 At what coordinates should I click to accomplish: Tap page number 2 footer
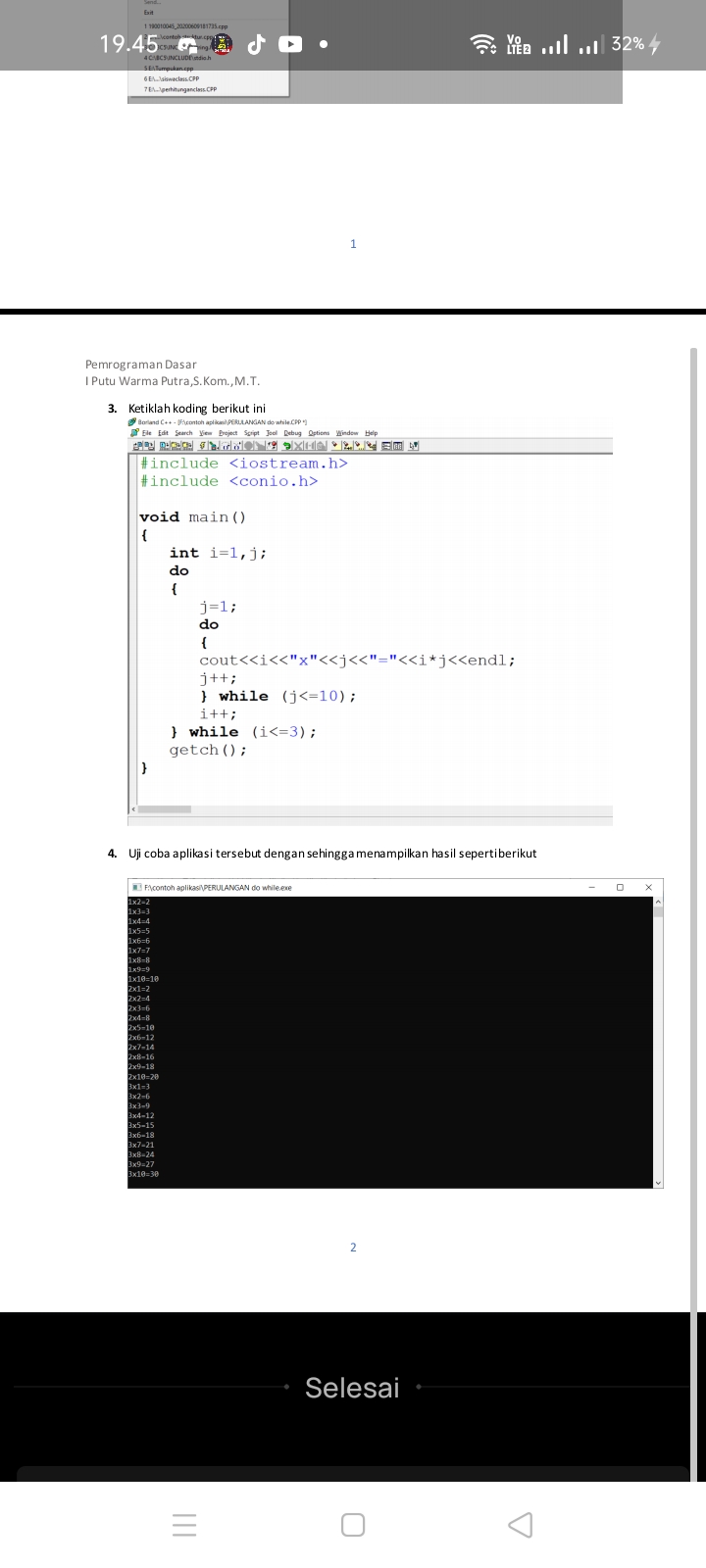pos(353,1248)
